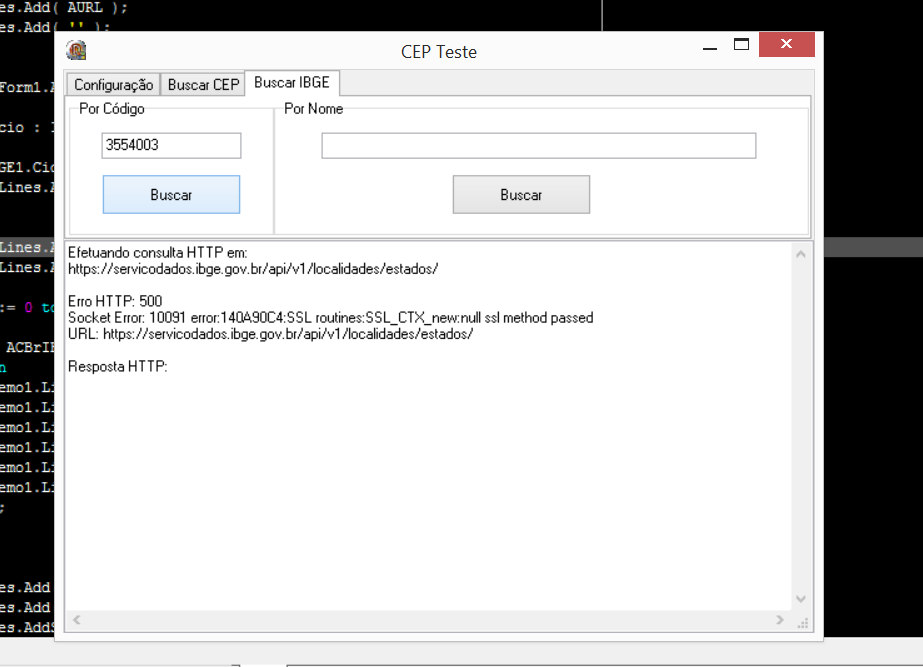Click the Por Código input field
This screenshot has width=923, height=667.
click(171, 145)
